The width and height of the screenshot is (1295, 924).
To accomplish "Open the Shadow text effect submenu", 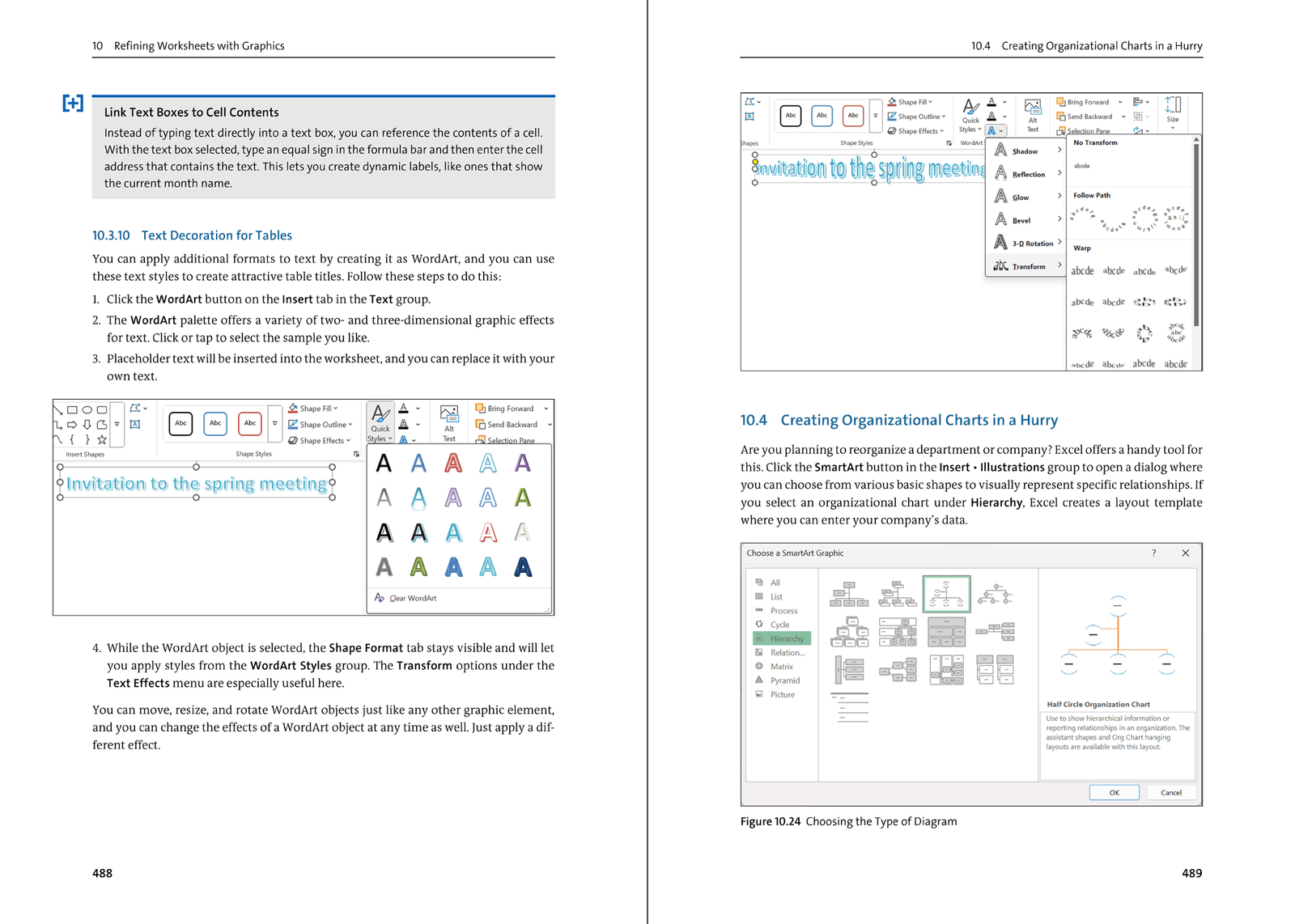I will tap(1025, 151).
